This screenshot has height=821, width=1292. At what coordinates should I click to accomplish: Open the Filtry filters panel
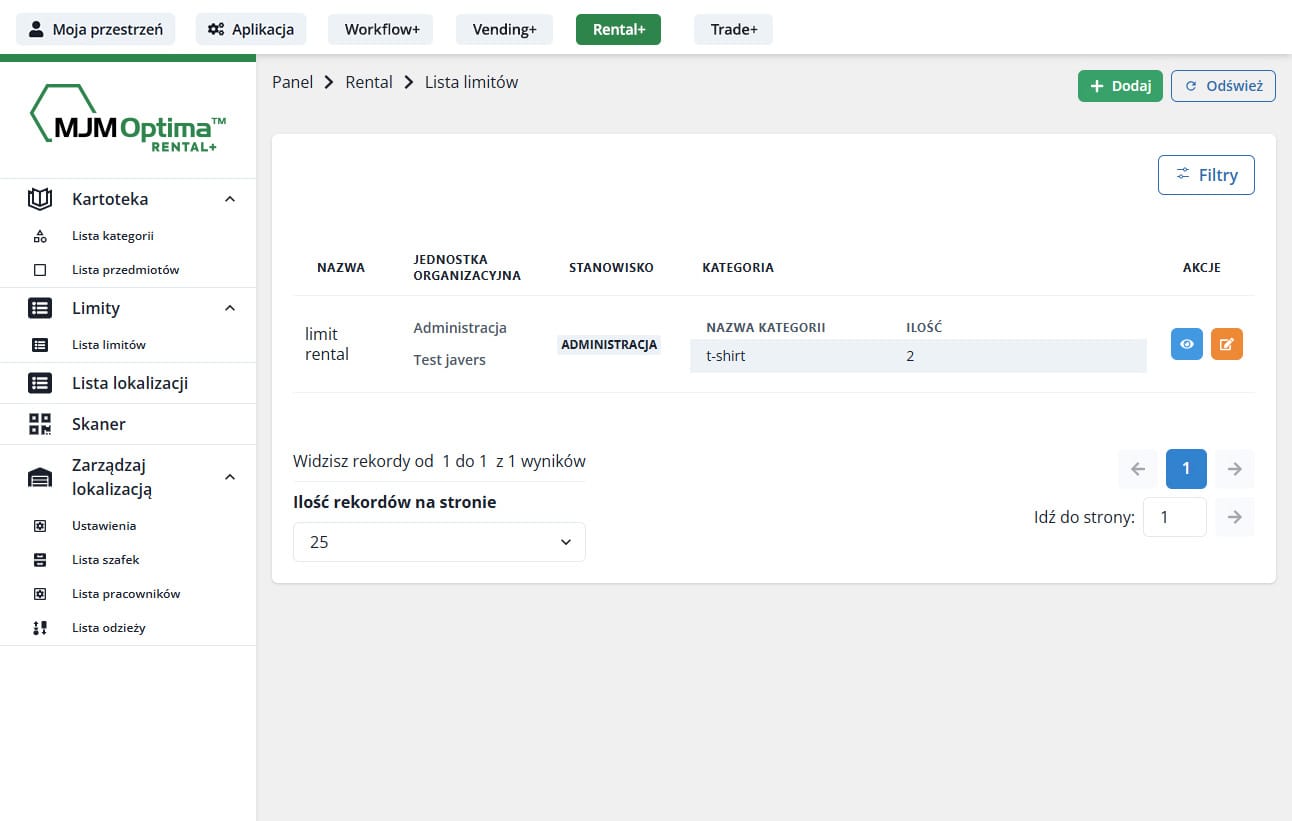click(x=1205, y=175)
